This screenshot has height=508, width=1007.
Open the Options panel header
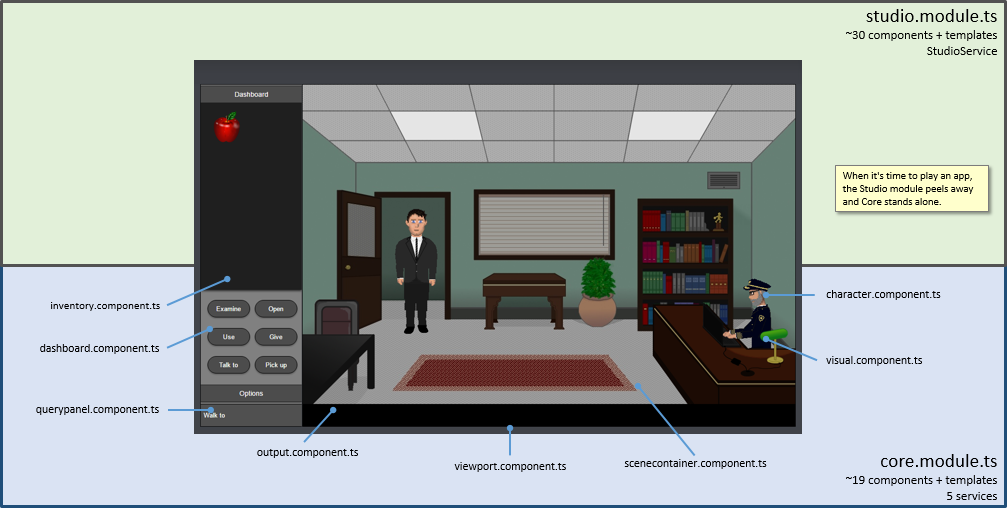(x=251, y=393)
